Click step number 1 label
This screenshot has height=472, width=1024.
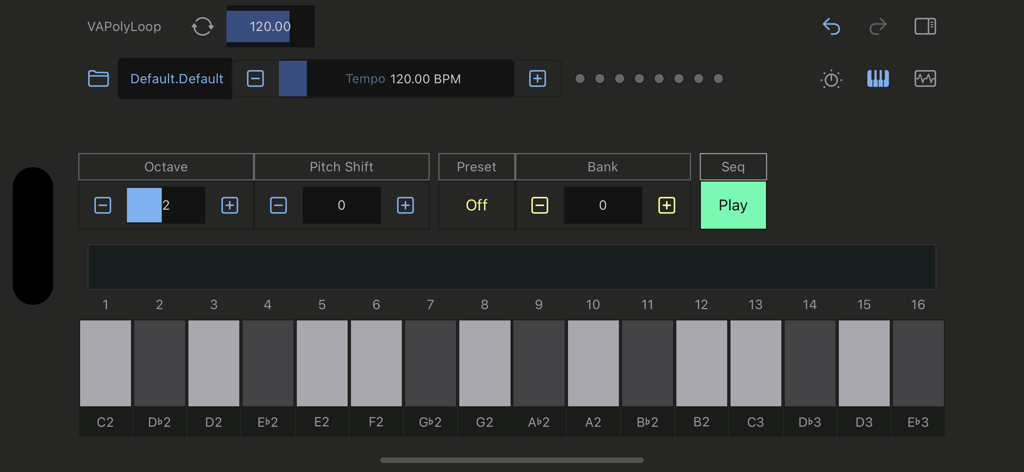(x=105, y=305)
